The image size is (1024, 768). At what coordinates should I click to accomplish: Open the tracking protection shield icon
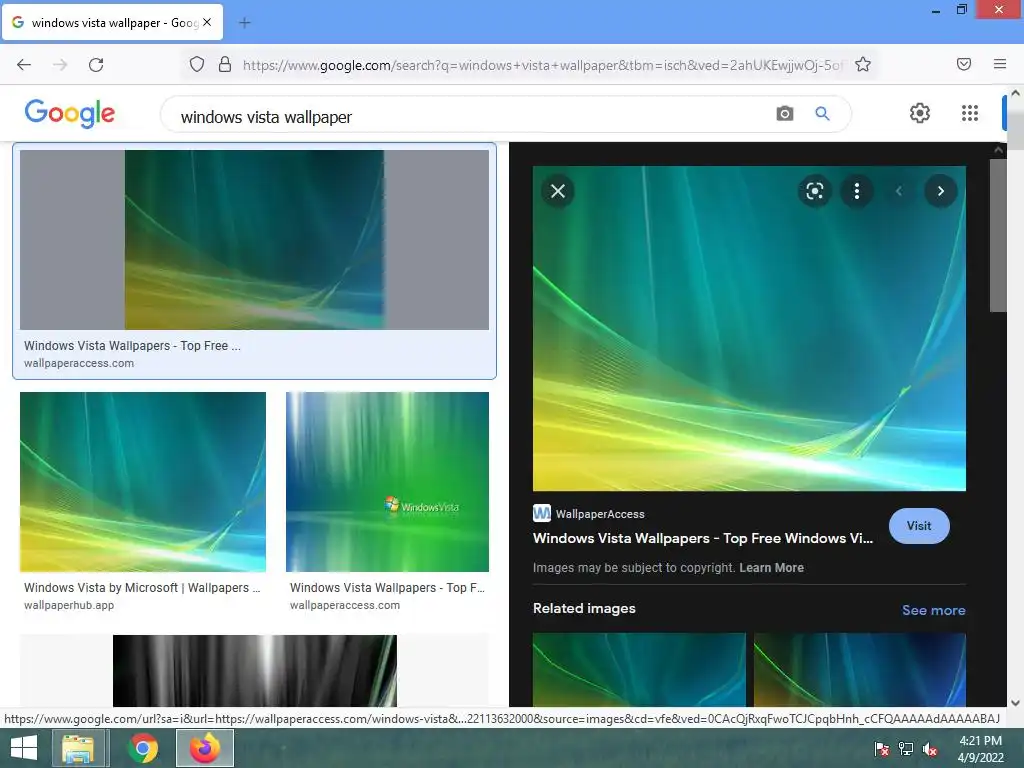pyautogui.click(x=197, y=64)
